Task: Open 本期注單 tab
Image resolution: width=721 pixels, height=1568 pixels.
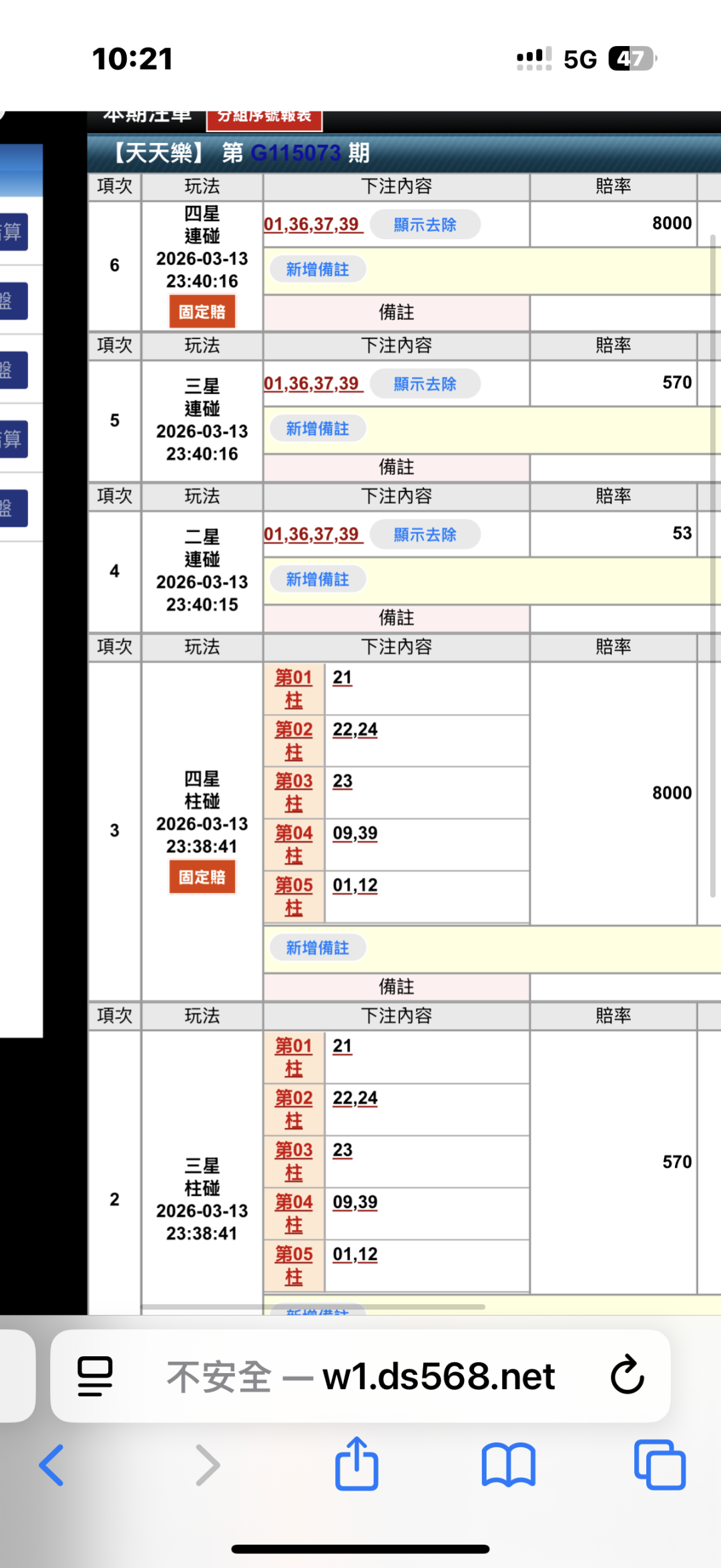Action: [x=147, y=118]
